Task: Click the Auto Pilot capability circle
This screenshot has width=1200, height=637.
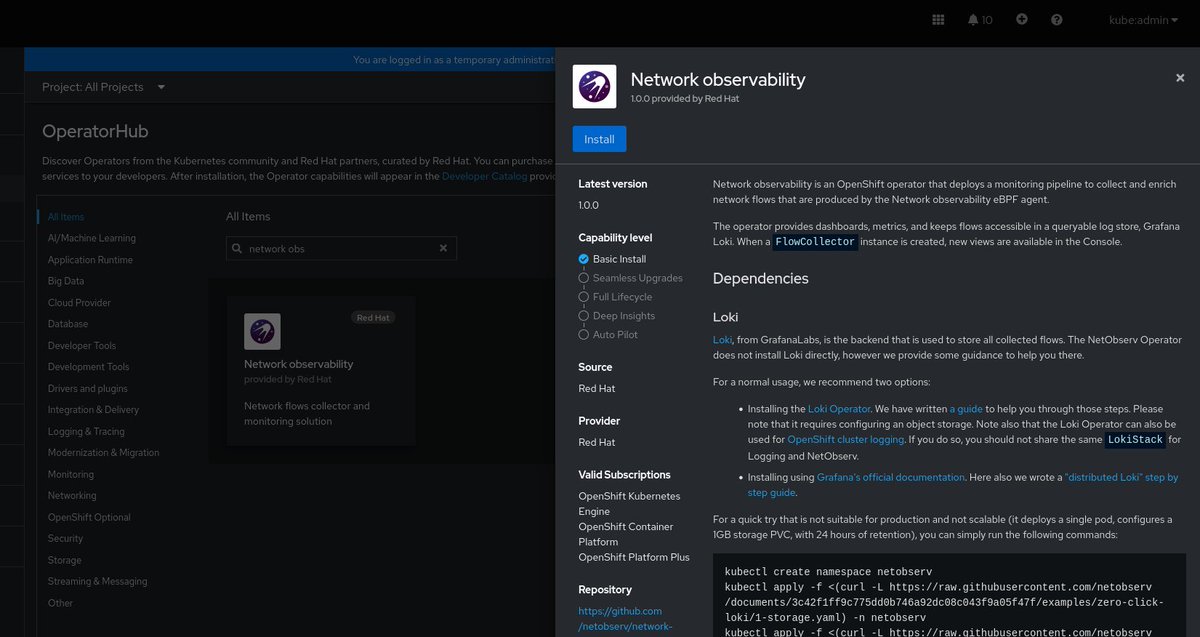Action: (x=584, y=335)
